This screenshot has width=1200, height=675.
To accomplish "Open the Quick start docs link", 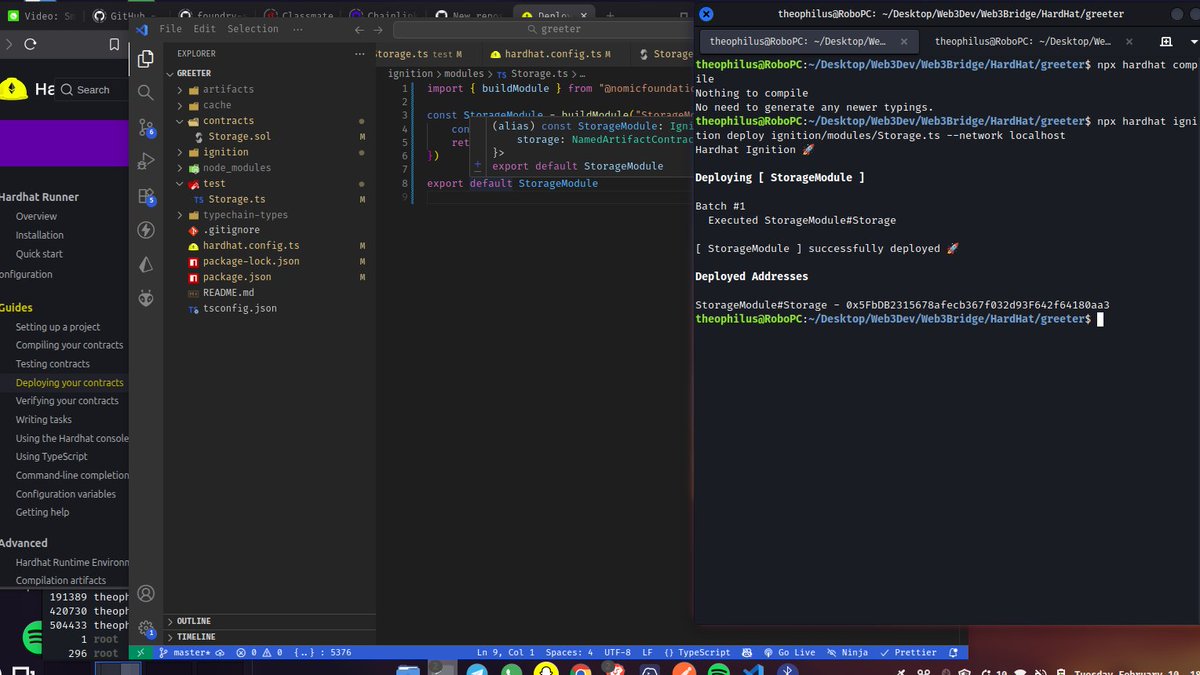I will point(39,254).
